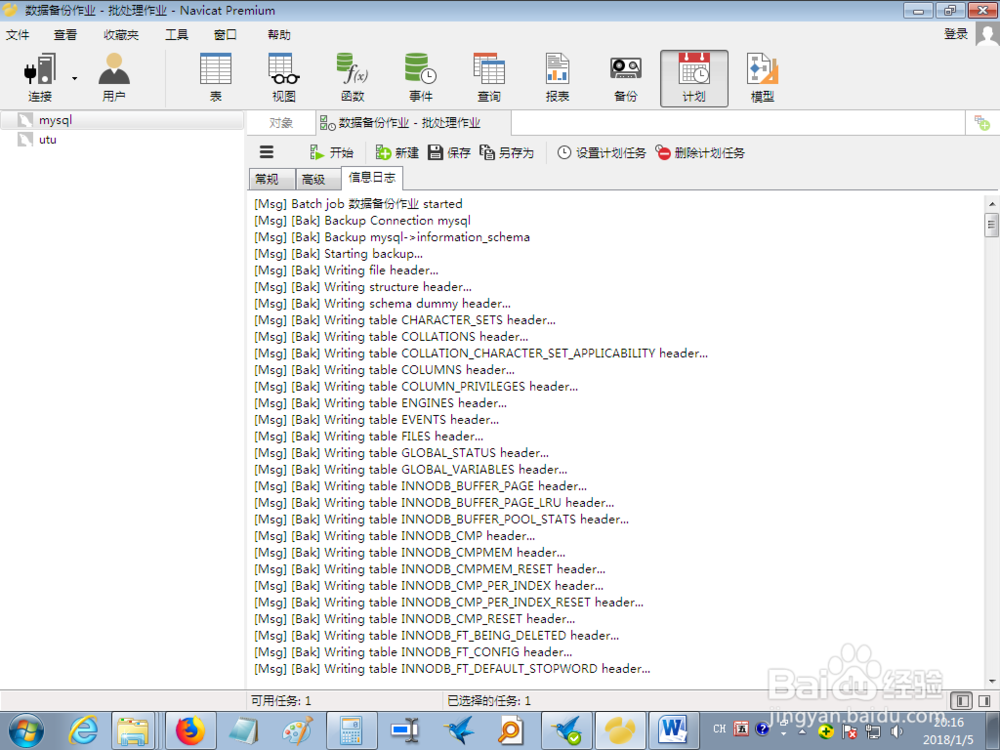Open the 窗口 menu
The height and width of the screenshot is (750, 1000).
click(225, 34)
